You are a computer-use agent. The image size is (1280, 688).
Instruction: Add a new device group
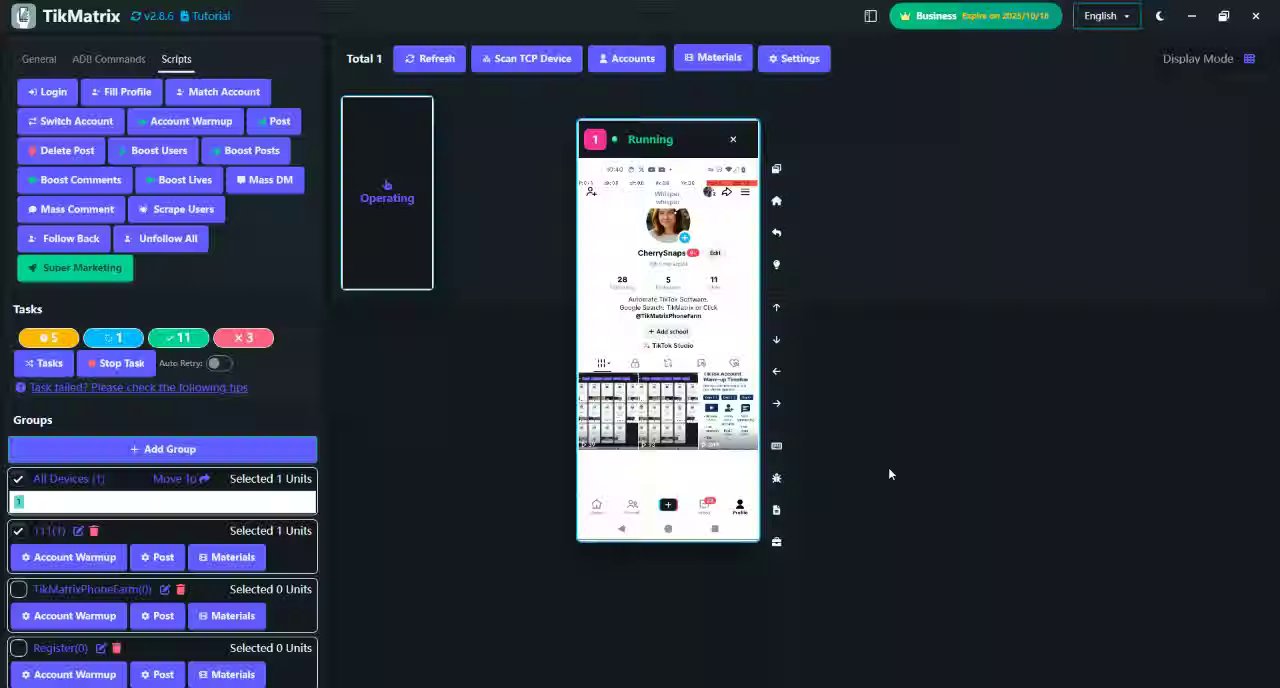(x=162, y=450)
